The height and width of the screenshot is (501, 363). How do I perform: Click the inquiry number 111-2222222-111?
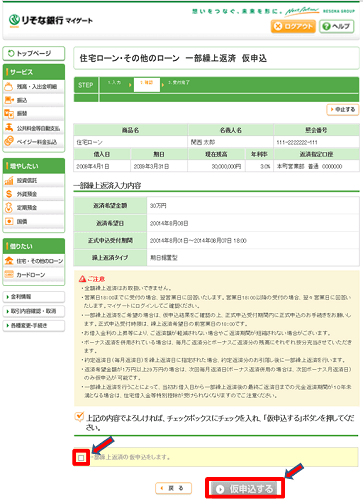(x=297, y=142)
